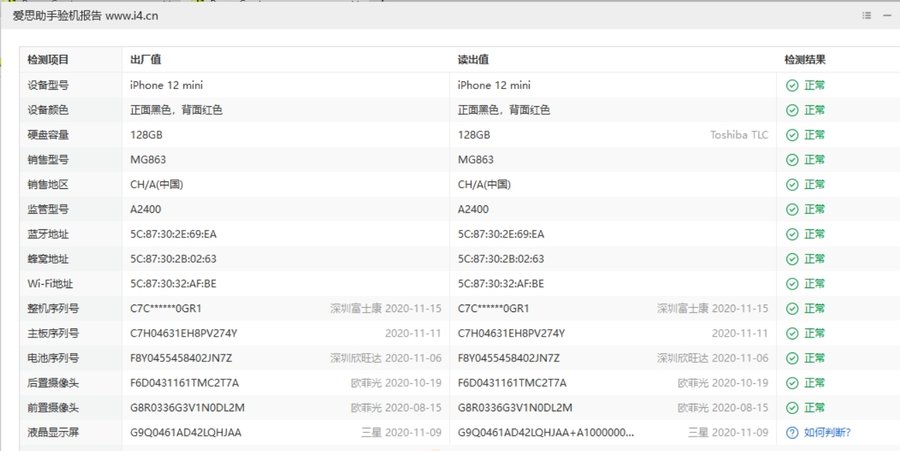Click the read front camera serial G8R0336G3V1N0DL2M
The image size is (900, 451).
[515, 408]
